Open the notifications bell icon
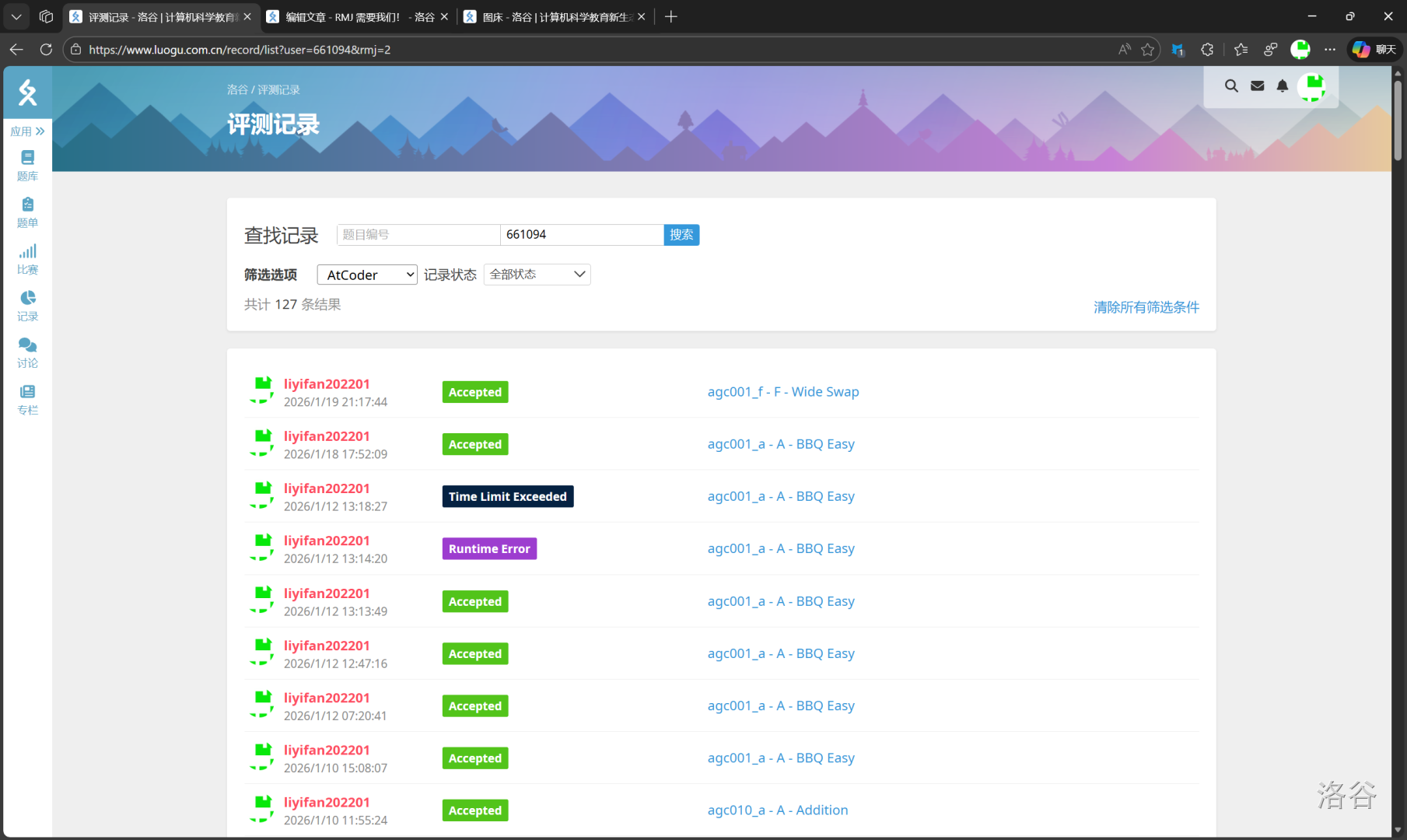Image resolution: width=1407 pixels, height=840 pixels. (1283, 86)
